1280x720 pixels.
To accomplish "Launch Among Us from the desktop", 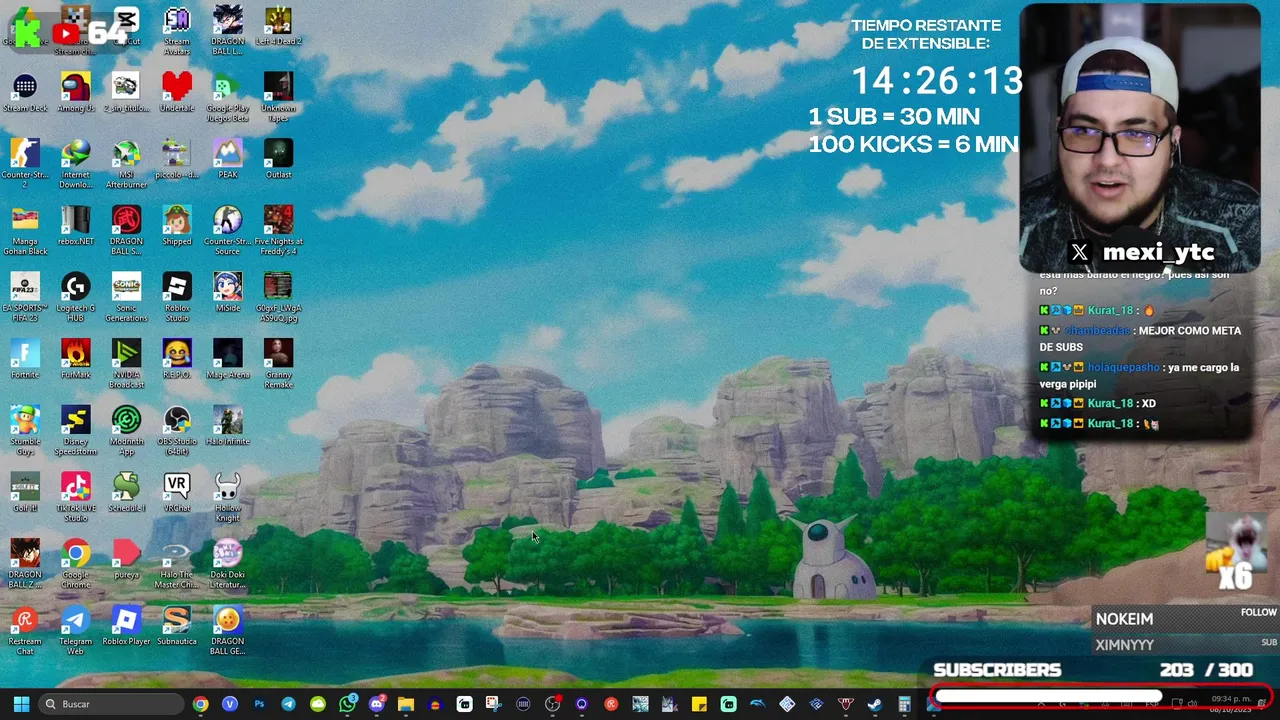I will 76,93.
